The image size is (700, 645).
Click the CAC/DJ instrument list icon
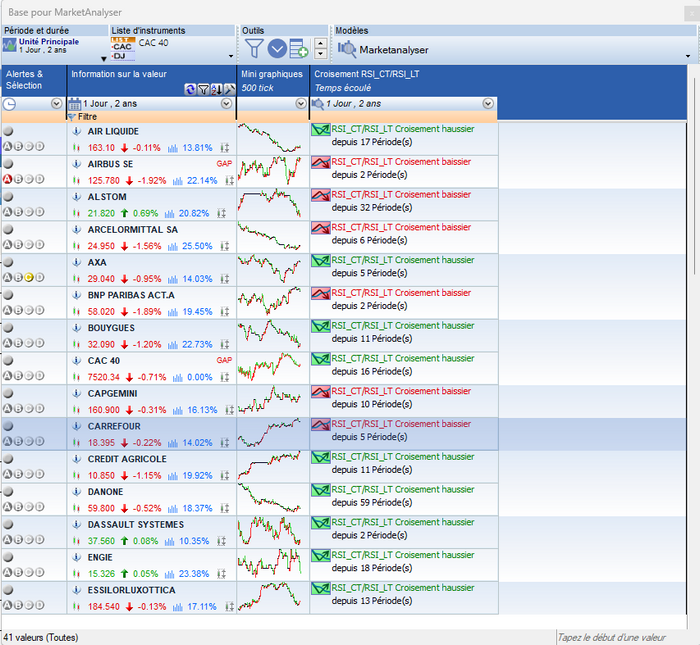[123, 49]
